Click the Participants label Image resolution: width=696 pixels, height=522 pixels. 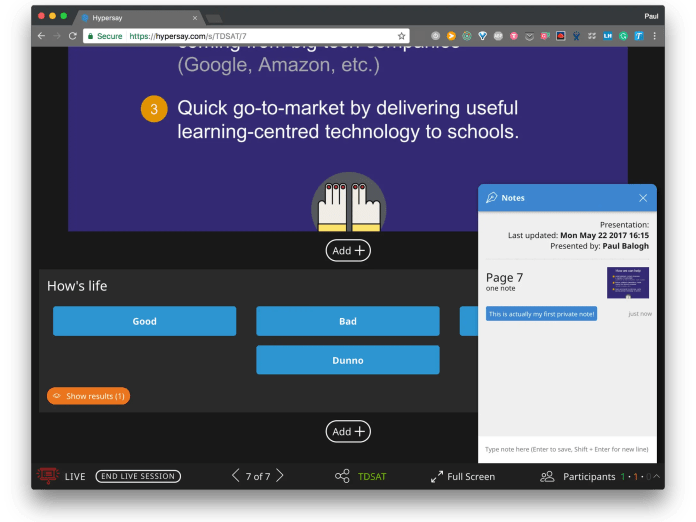pos(589,476)
